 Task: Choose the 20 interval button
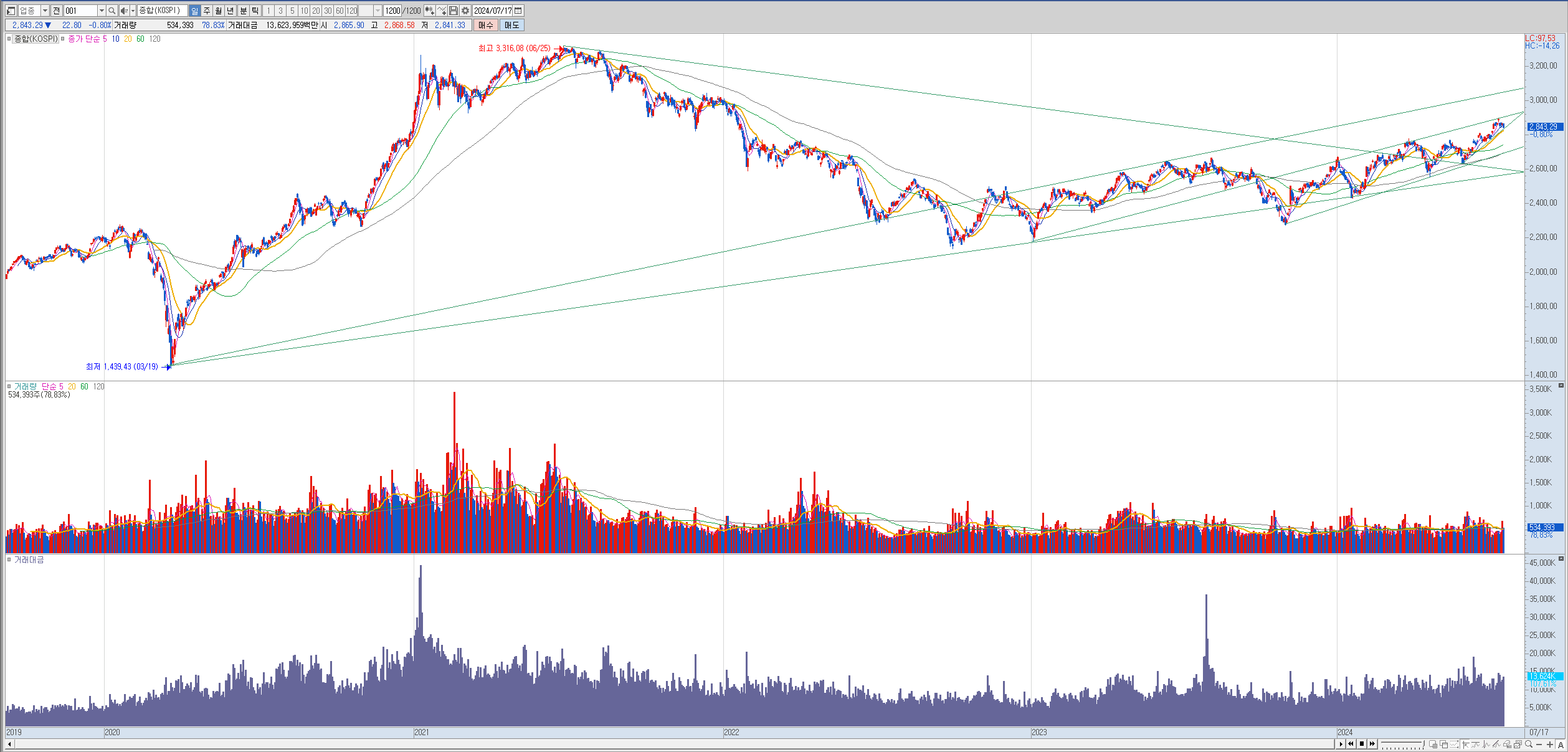click(x=316, y=11)
